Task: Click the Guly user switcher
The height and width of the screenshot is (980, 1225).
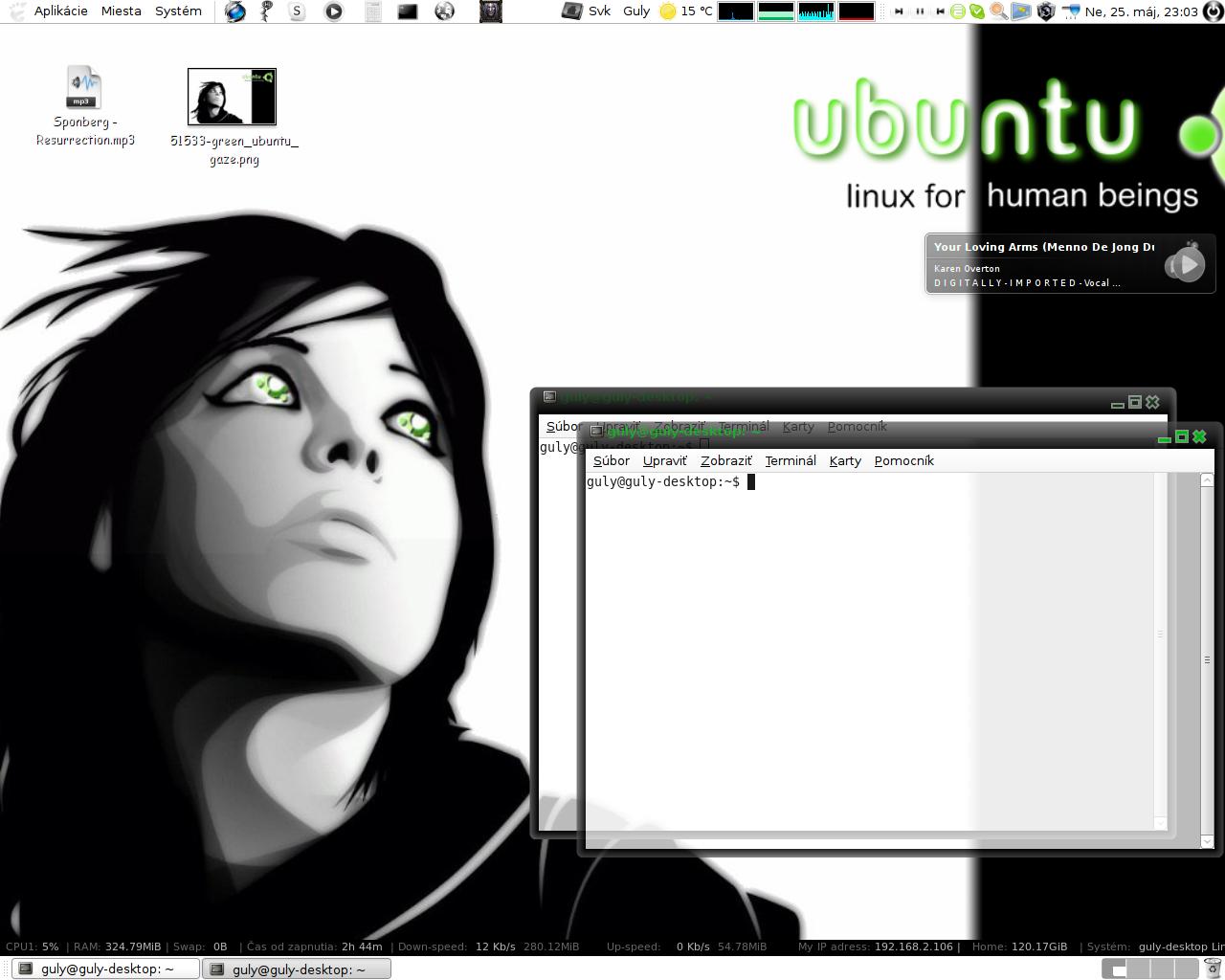Action: coord(636,11)
